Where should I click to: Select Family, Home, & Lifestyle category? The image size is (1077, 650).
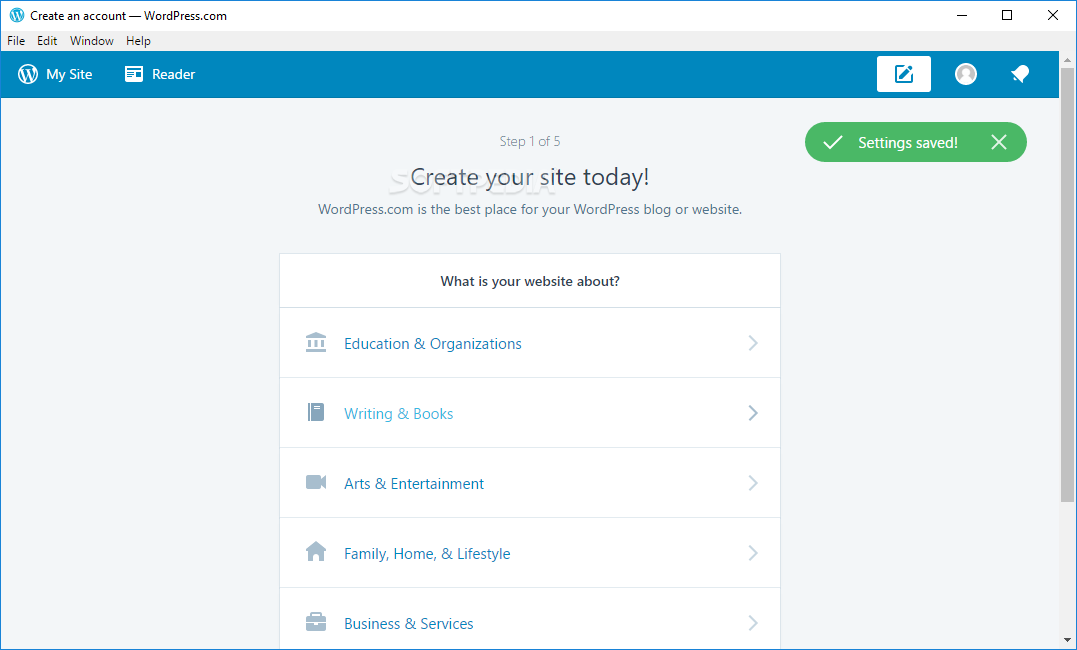pos(530,553)
